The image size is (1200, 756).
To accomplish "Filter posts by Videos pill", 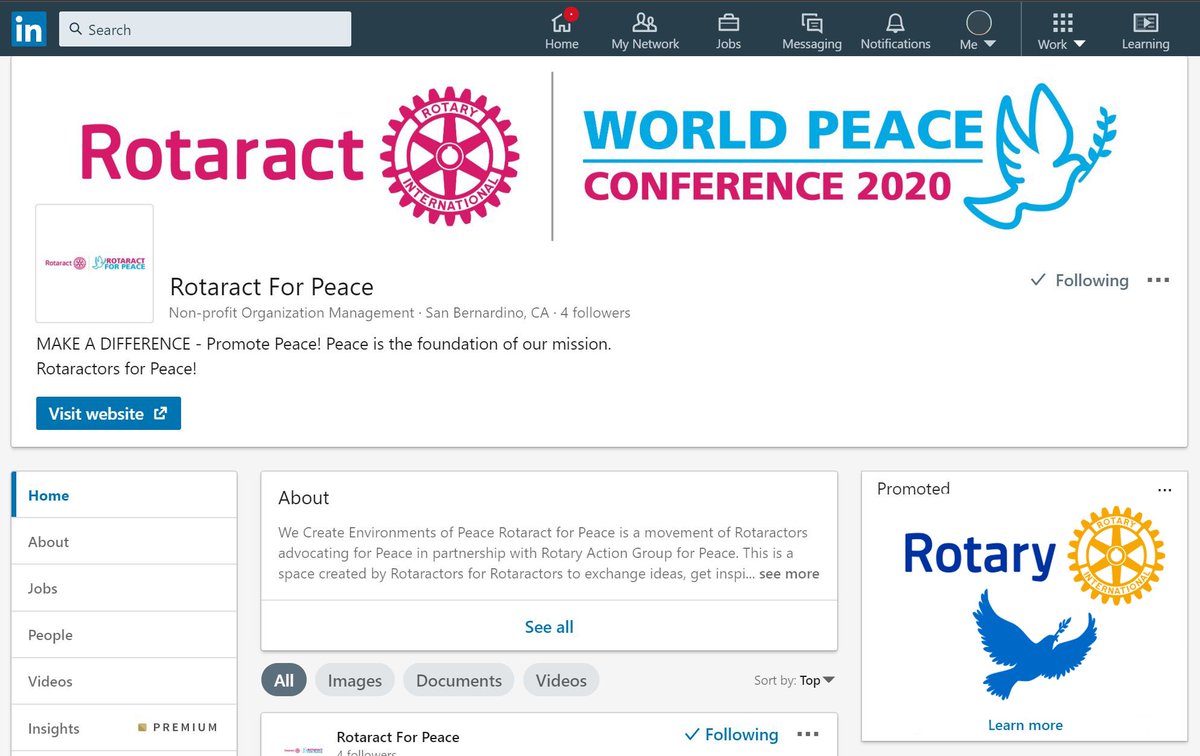I will click(x=561, y=680).
